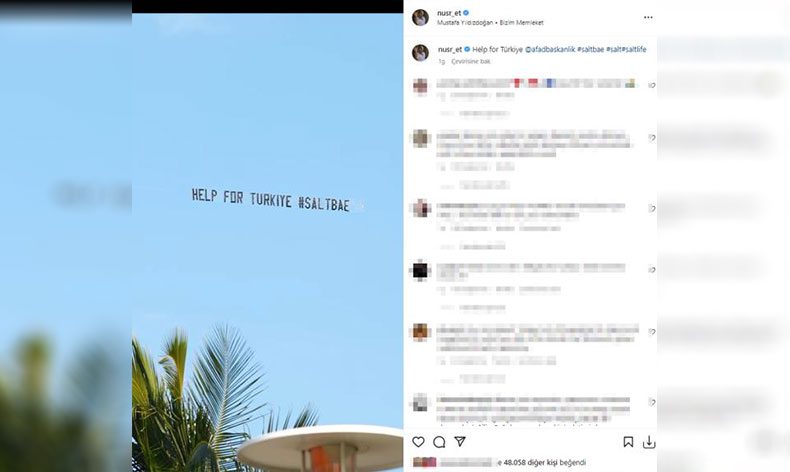The height and width of the screenshot is (472, 790).
Task: Click the caption's nusr_et avatar picture
Action: (x=420, y=52)
